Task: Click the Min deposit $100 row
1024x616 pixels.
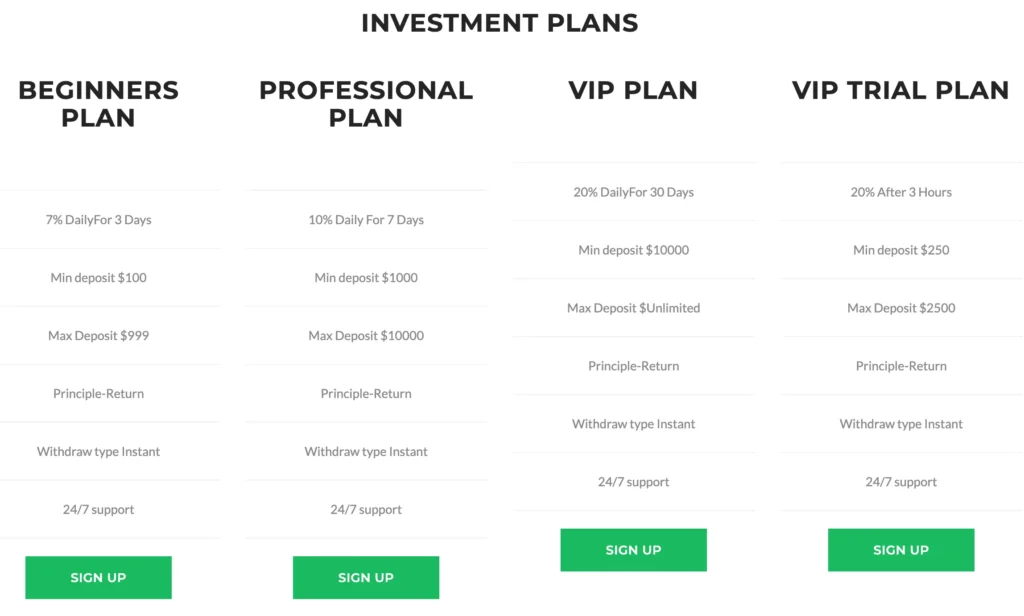Action: tap(98, 277)
